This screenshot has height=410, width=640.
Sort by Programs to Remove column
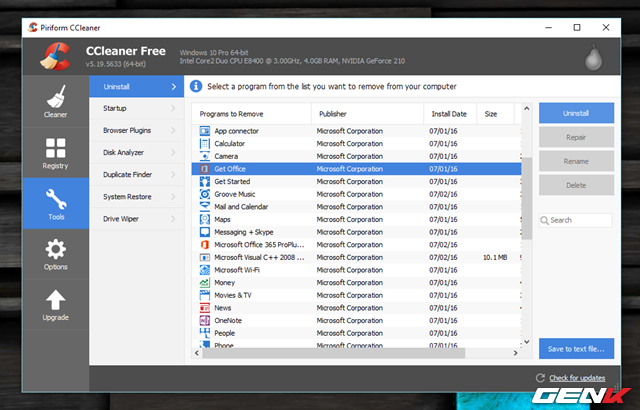(x=250, y=113)
